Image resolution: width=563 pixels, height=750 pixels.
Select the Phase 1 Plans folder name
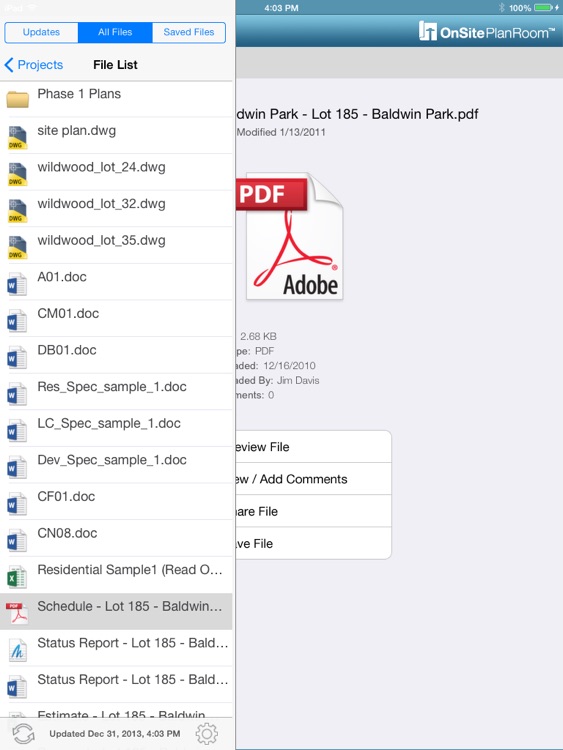click(79, 94)
